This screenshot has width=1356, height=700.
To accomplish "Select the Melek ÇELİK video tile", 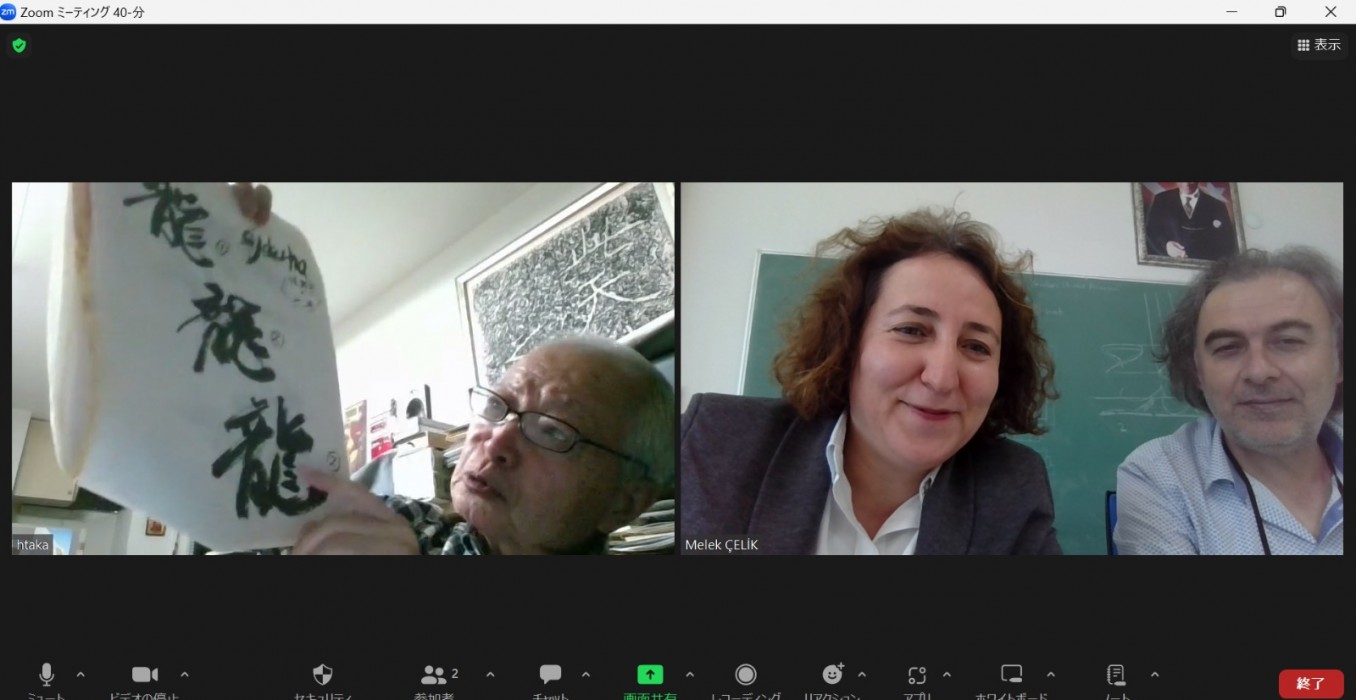I will (1011, 368).
